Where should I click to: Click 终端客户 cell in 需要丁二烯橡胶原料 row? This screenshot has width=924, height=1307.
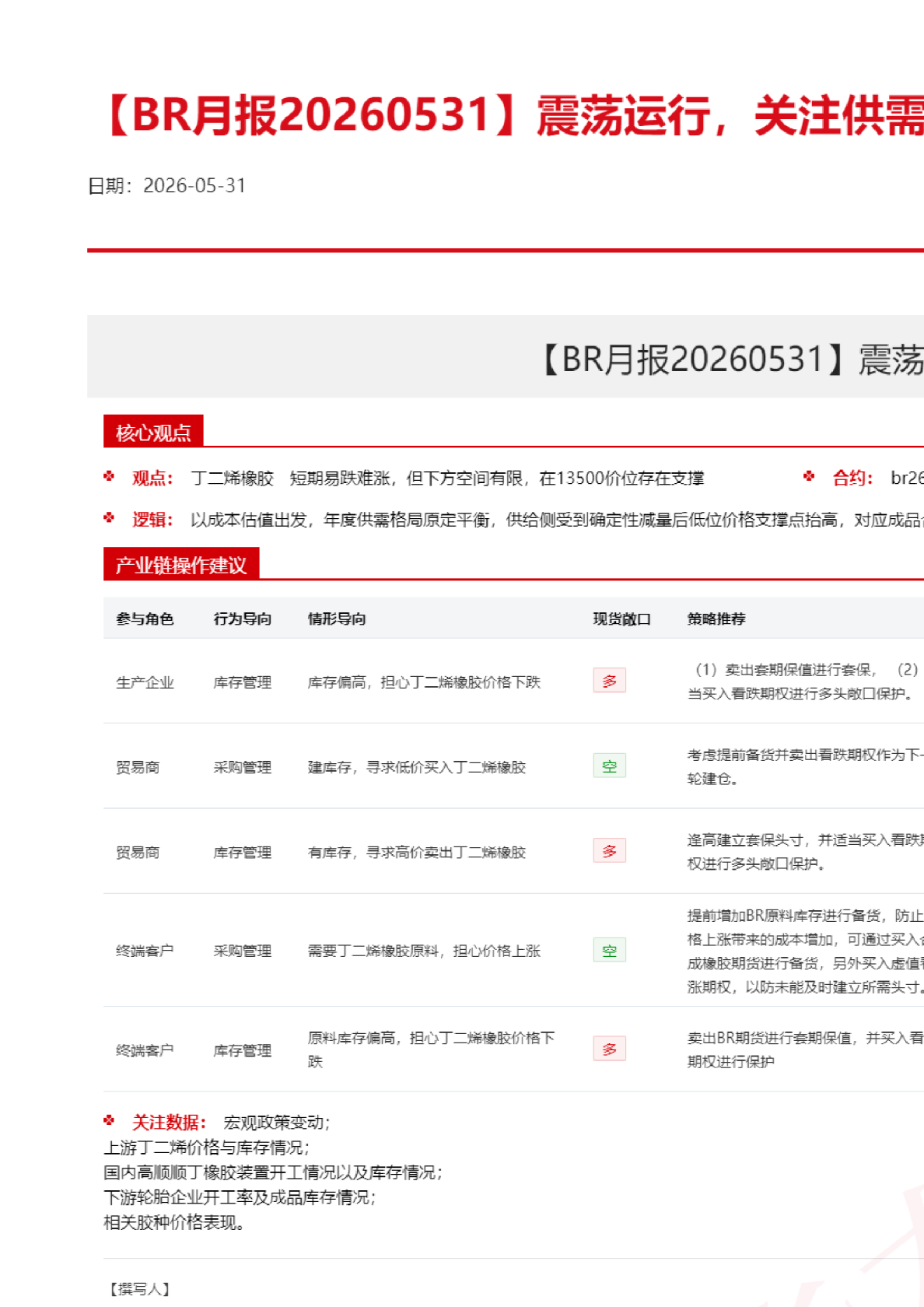coord(145,951)
